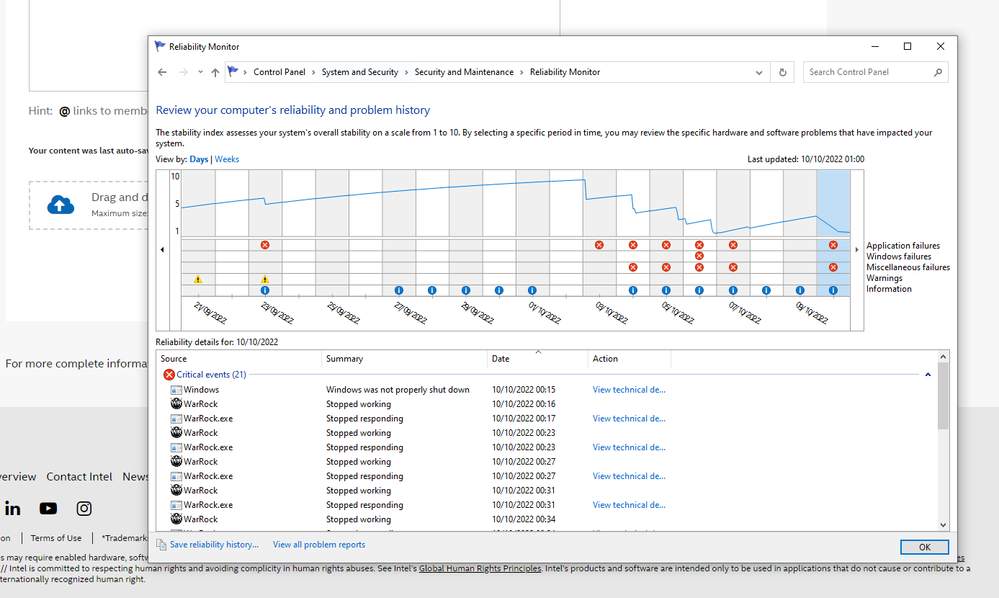The image size is (999, 598).
Task: Click the Critical events (21) group label
Action: pos(212,374)
